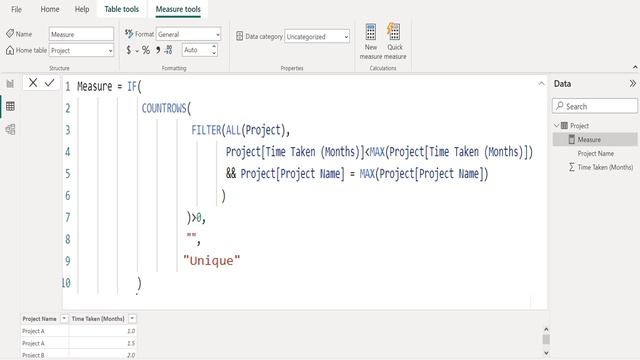Open the File menu

click(x=16, y=9)
